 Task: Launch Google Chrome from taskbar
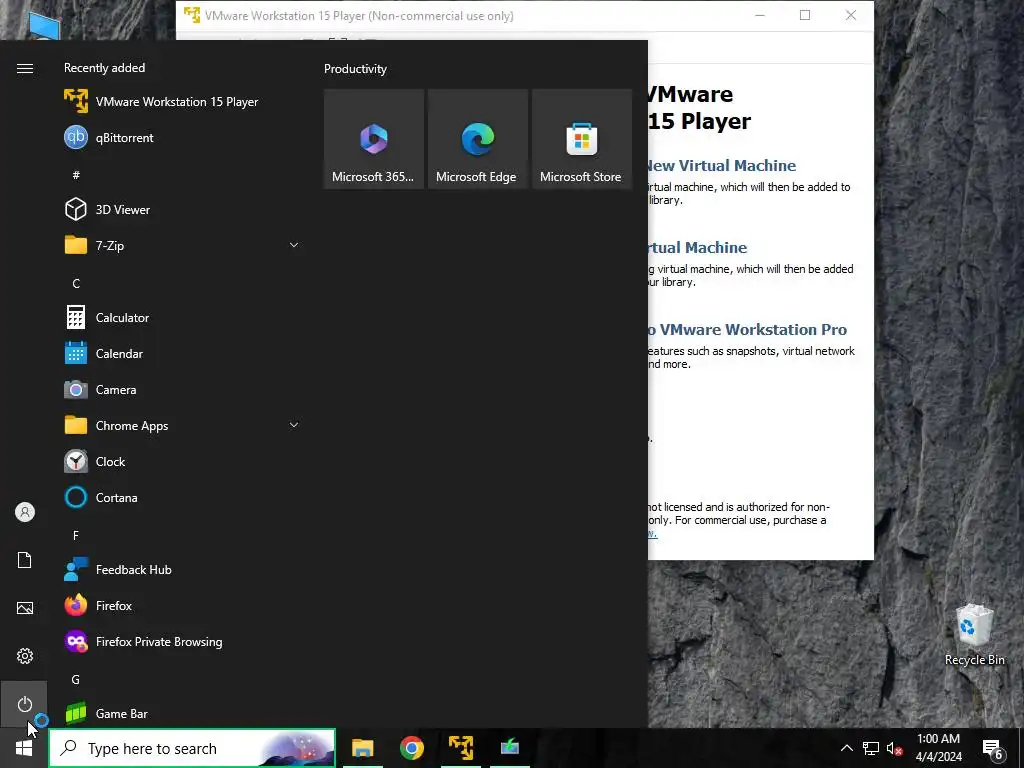(x=411, y=748)
